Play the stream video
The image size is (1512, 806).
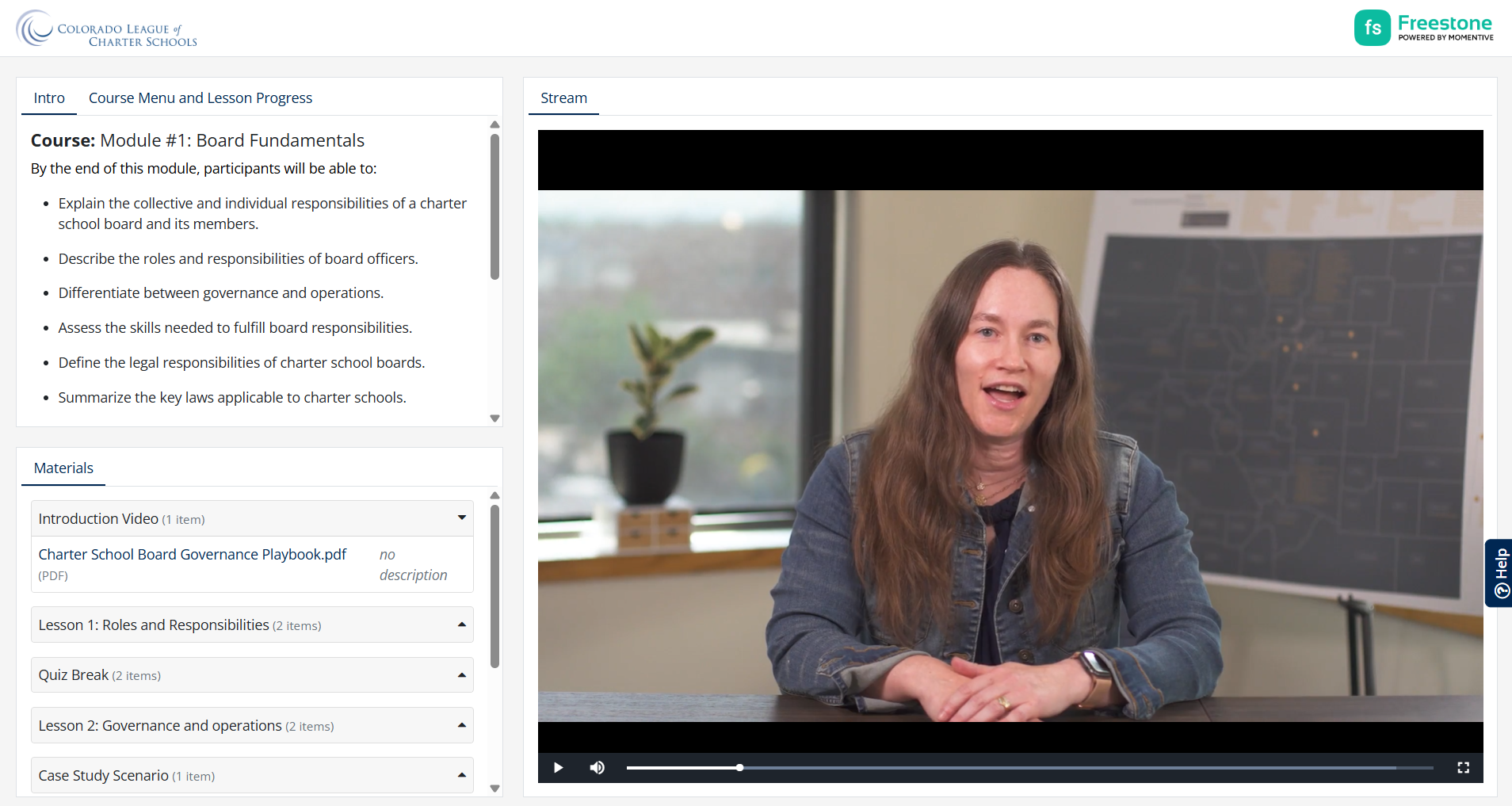[558, 767]
